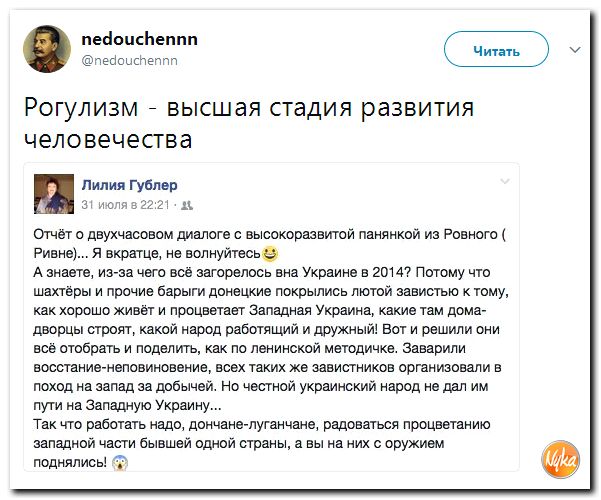Click the nedouchennn display name
The image size is (601, 500).
pos(138,39)
